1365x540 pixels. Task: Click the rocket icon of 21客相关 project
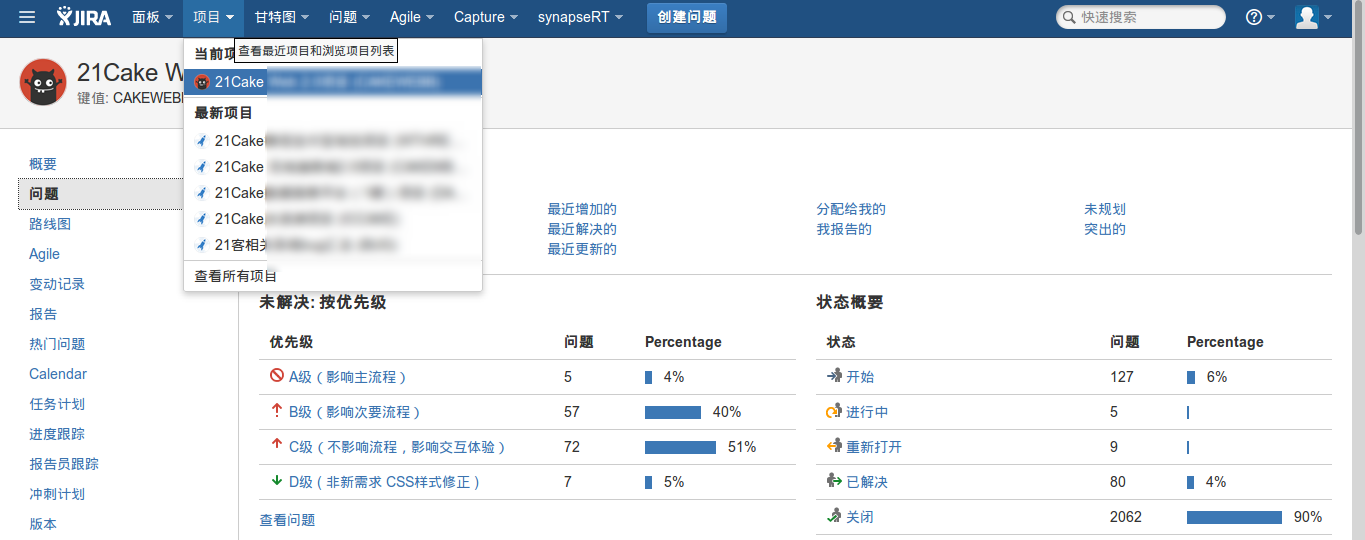[x=202, y=244]
